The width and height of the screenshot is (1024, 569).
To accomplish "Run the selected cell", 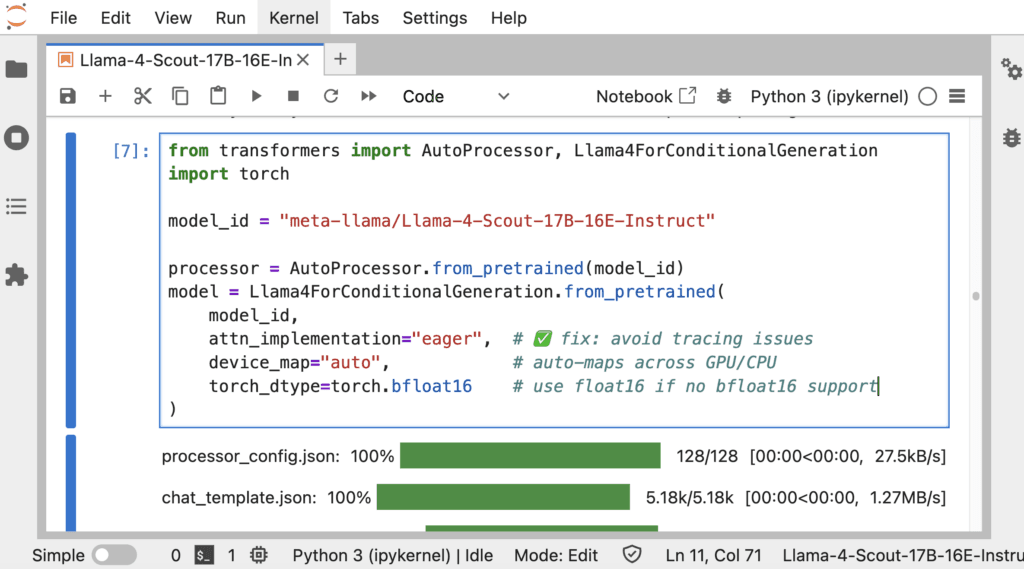I will pyautogui.click(x=256, y=97).
